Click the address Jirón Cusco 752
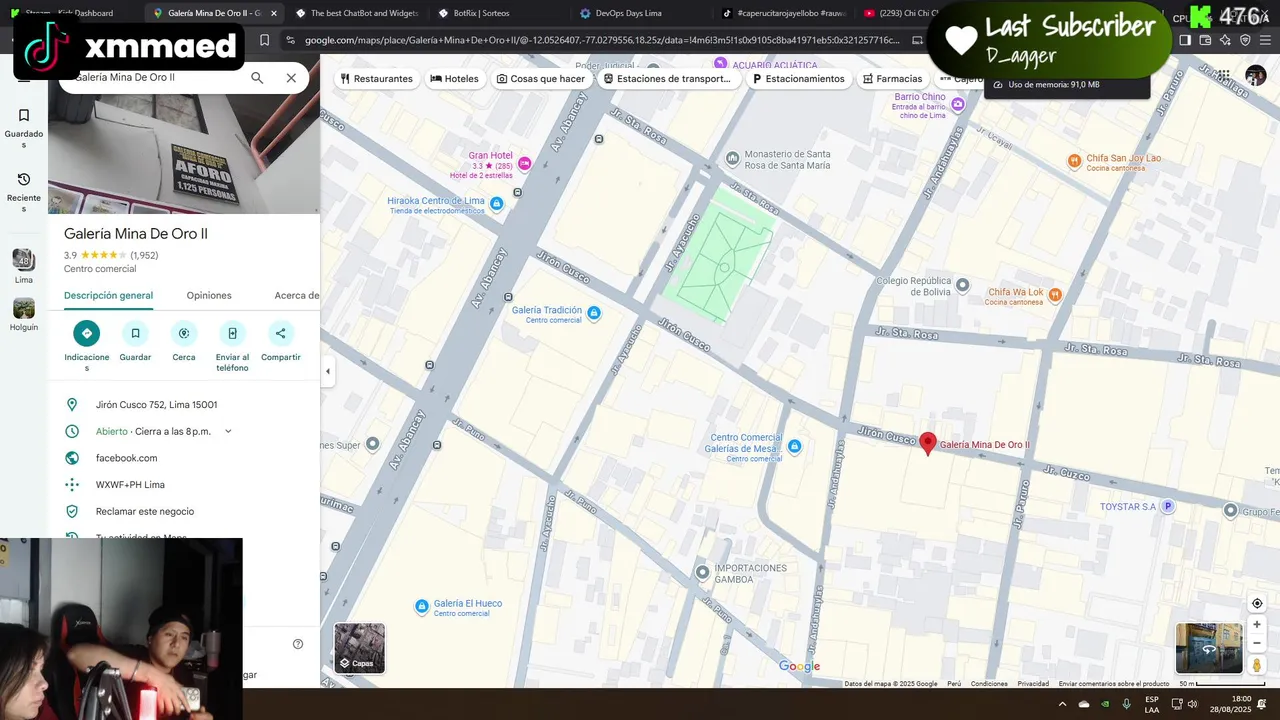Image resolution: width=1280 pixels, height=720 pixels. point(156,405)
